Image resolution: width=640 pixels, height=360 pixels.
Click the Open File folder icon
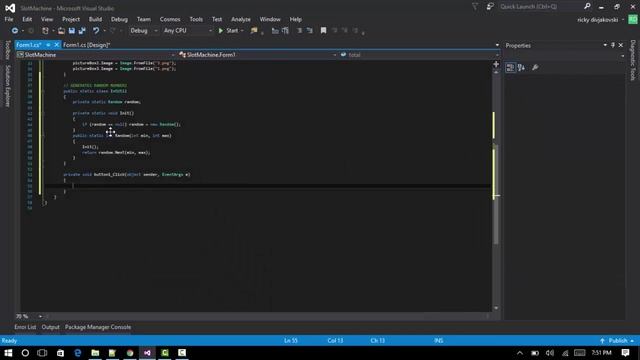pos(61,31)
